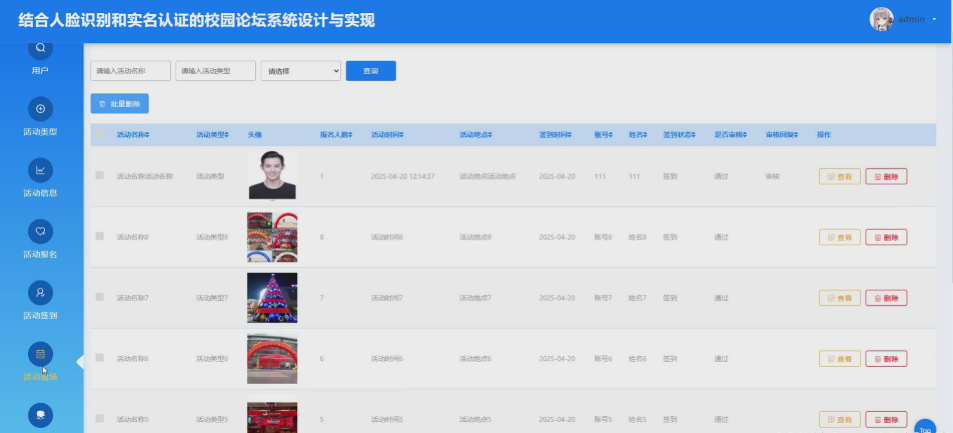Tick the select-all checkbox in table header
The height and width of the screenshot is (433, 953).
100,134
